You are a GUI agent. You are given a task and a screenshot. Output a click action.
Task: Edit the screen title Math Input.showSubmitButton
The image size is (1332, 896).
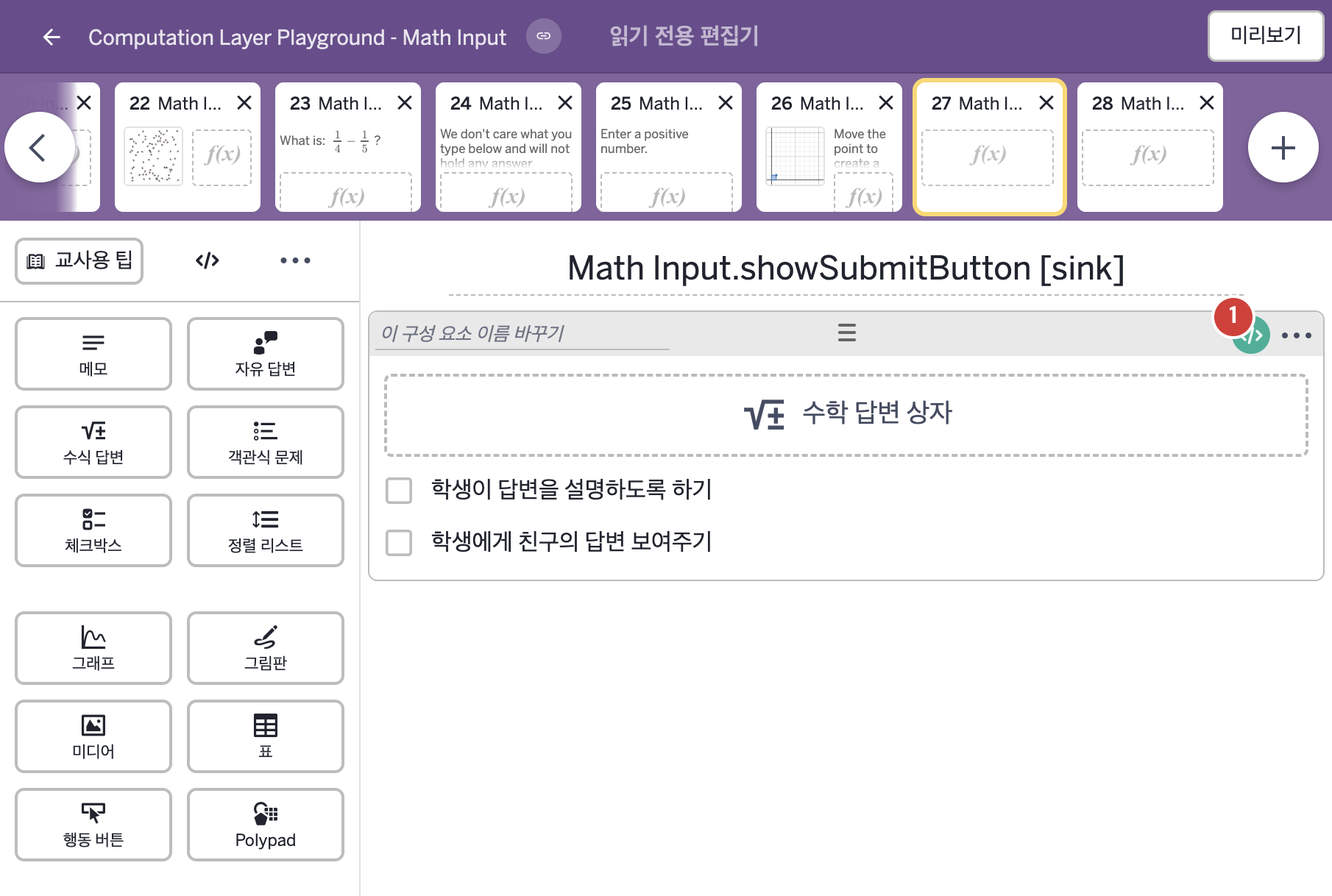point(846,269)
